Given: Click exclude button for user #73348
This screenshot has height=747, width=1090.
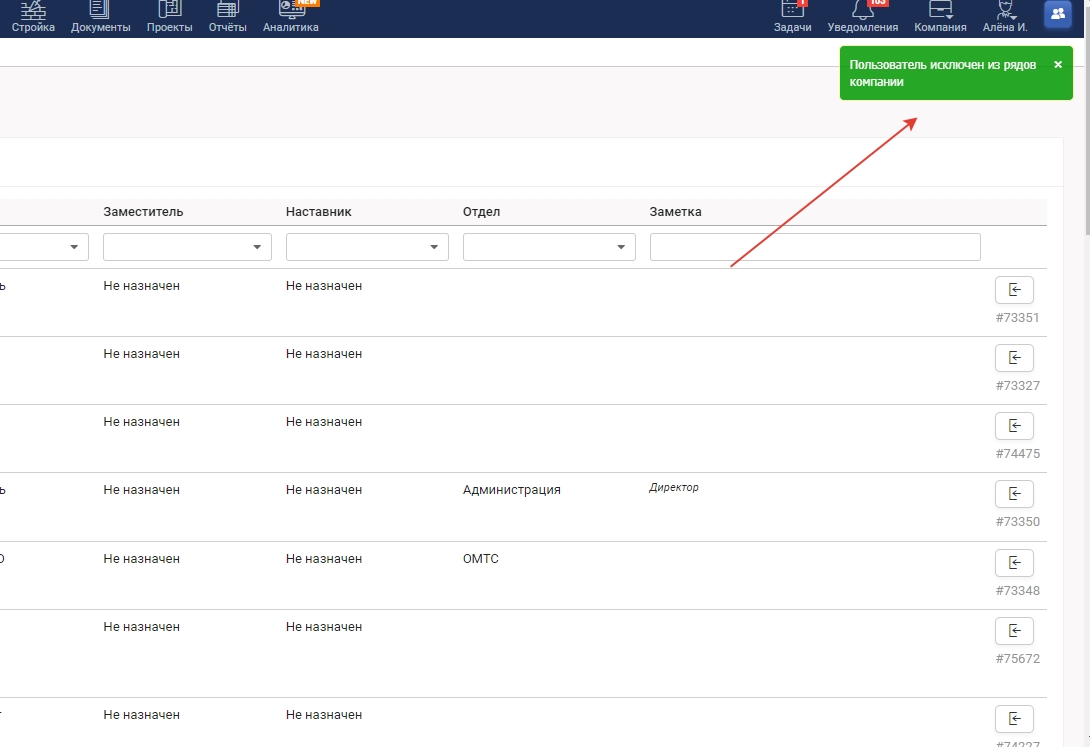Looking at the screenshot, I should (1014, 563).
